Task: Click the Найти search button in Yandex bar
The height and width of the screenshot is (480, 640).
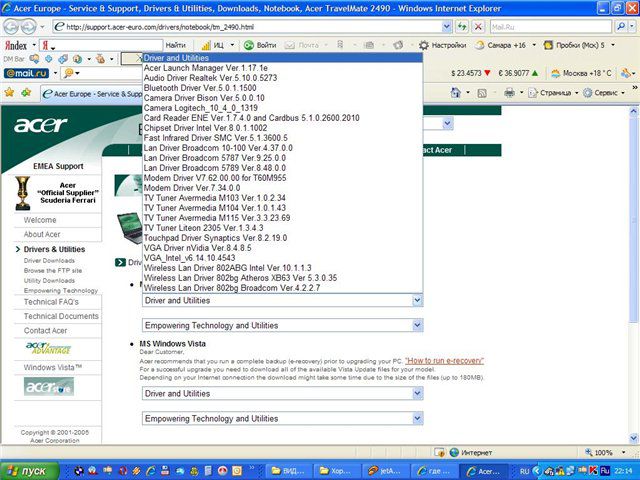Action: coord(176,45)
